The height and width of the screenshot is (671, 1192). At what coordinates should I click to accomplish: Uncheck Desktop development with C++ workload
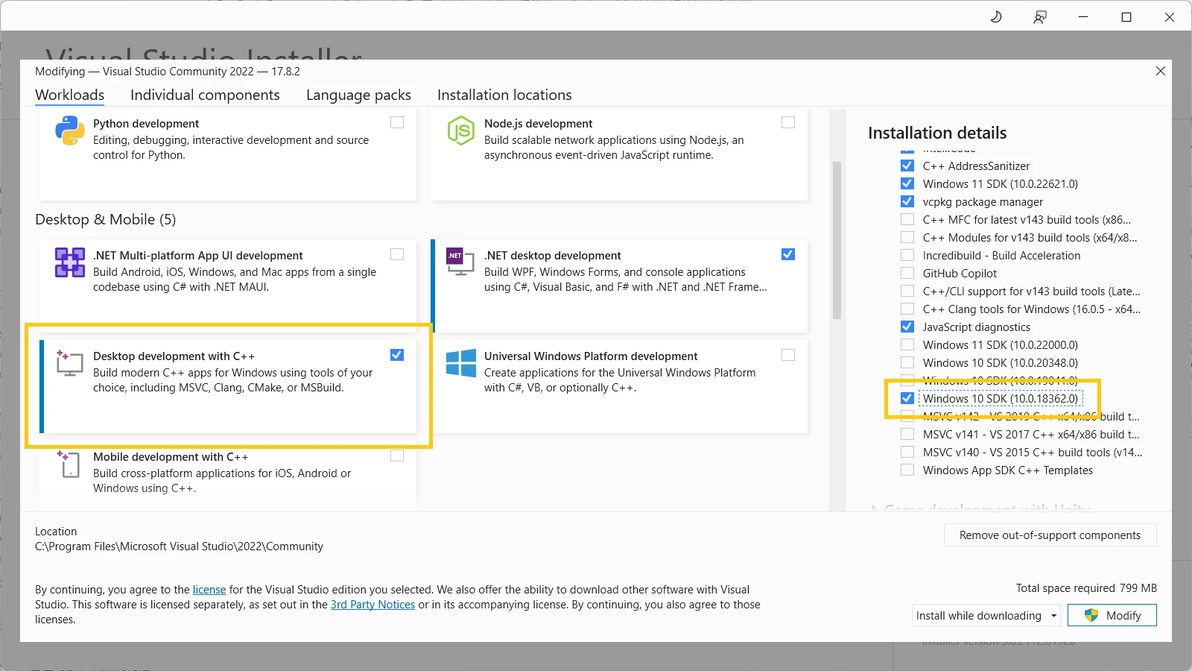coord(397,355)
